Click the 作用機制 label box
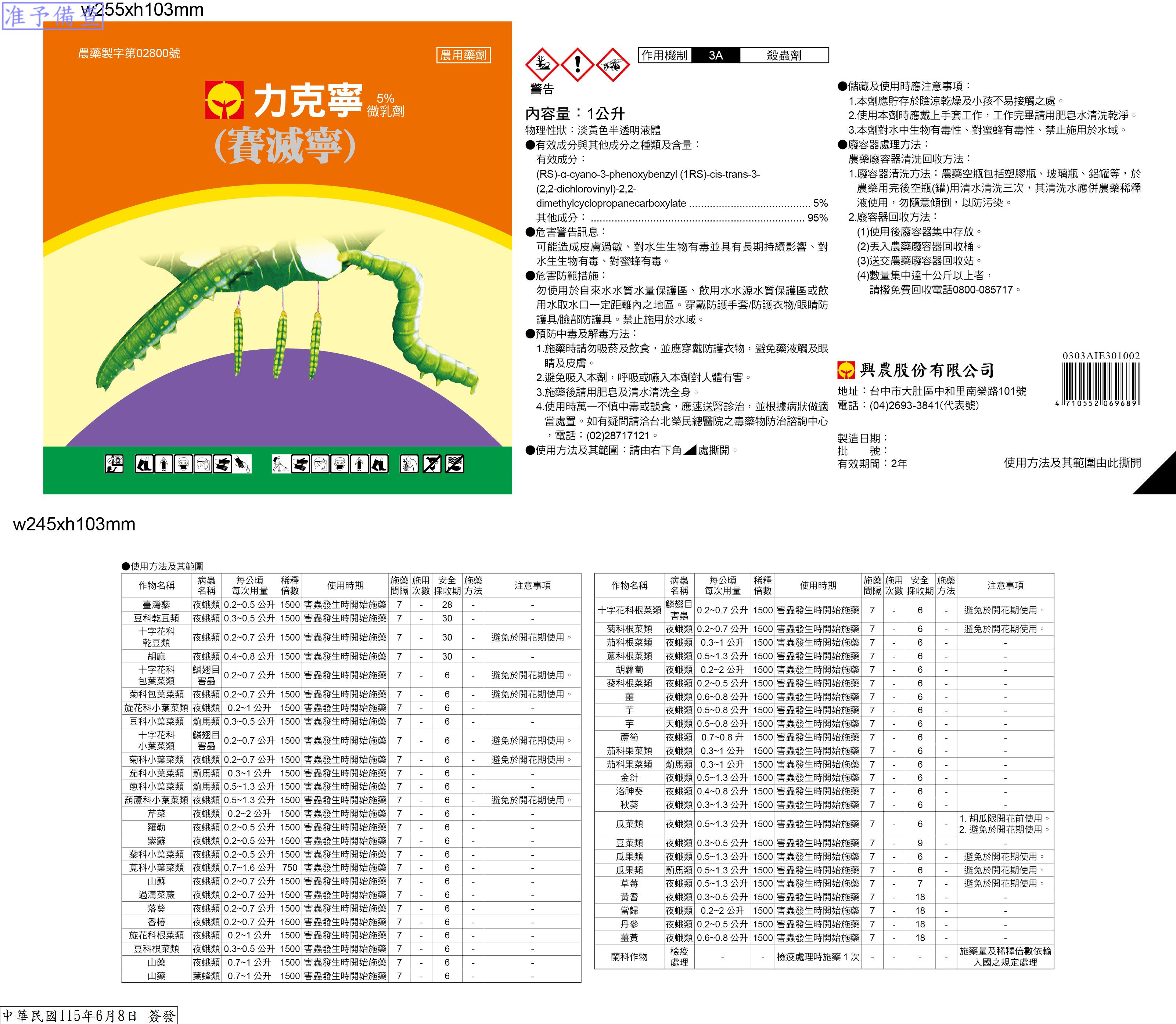 click(x=665, y=55)
